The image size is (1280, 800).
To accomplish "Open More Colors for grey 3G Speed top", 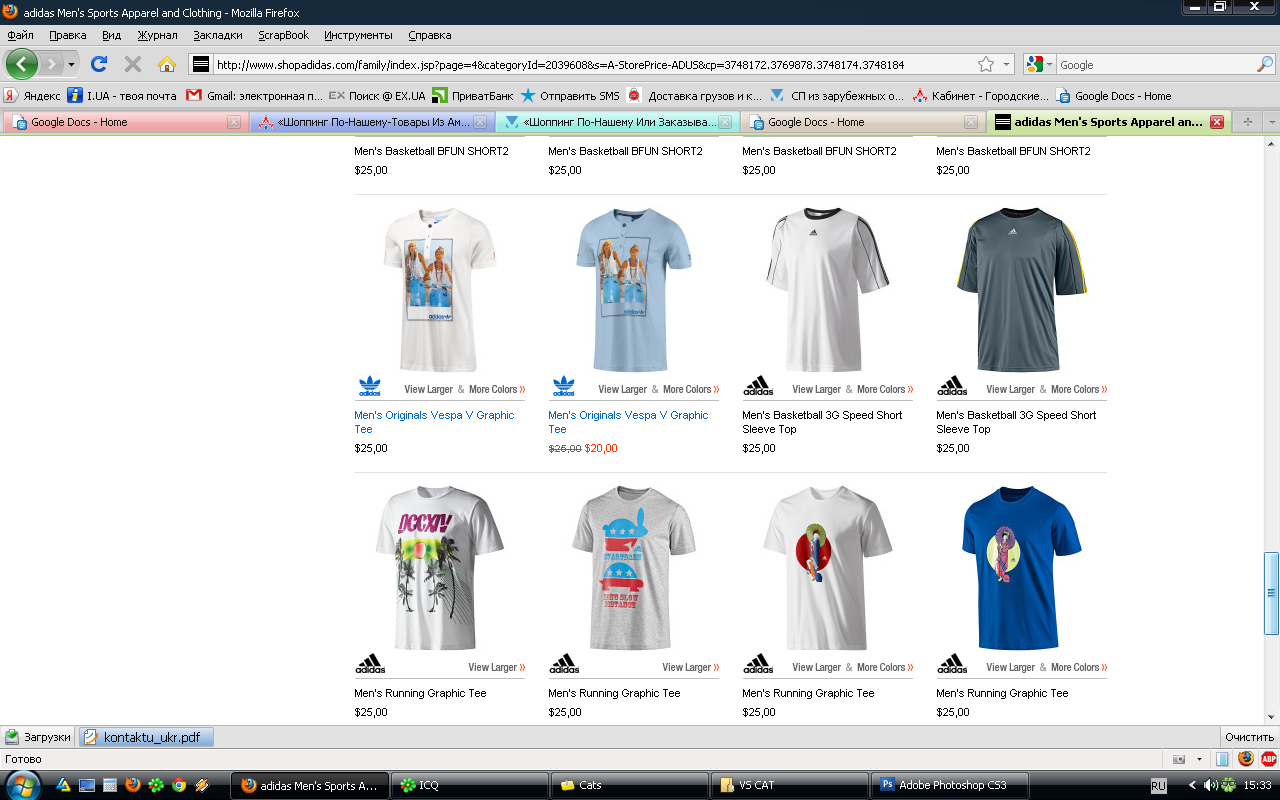I will (1077, 389).
